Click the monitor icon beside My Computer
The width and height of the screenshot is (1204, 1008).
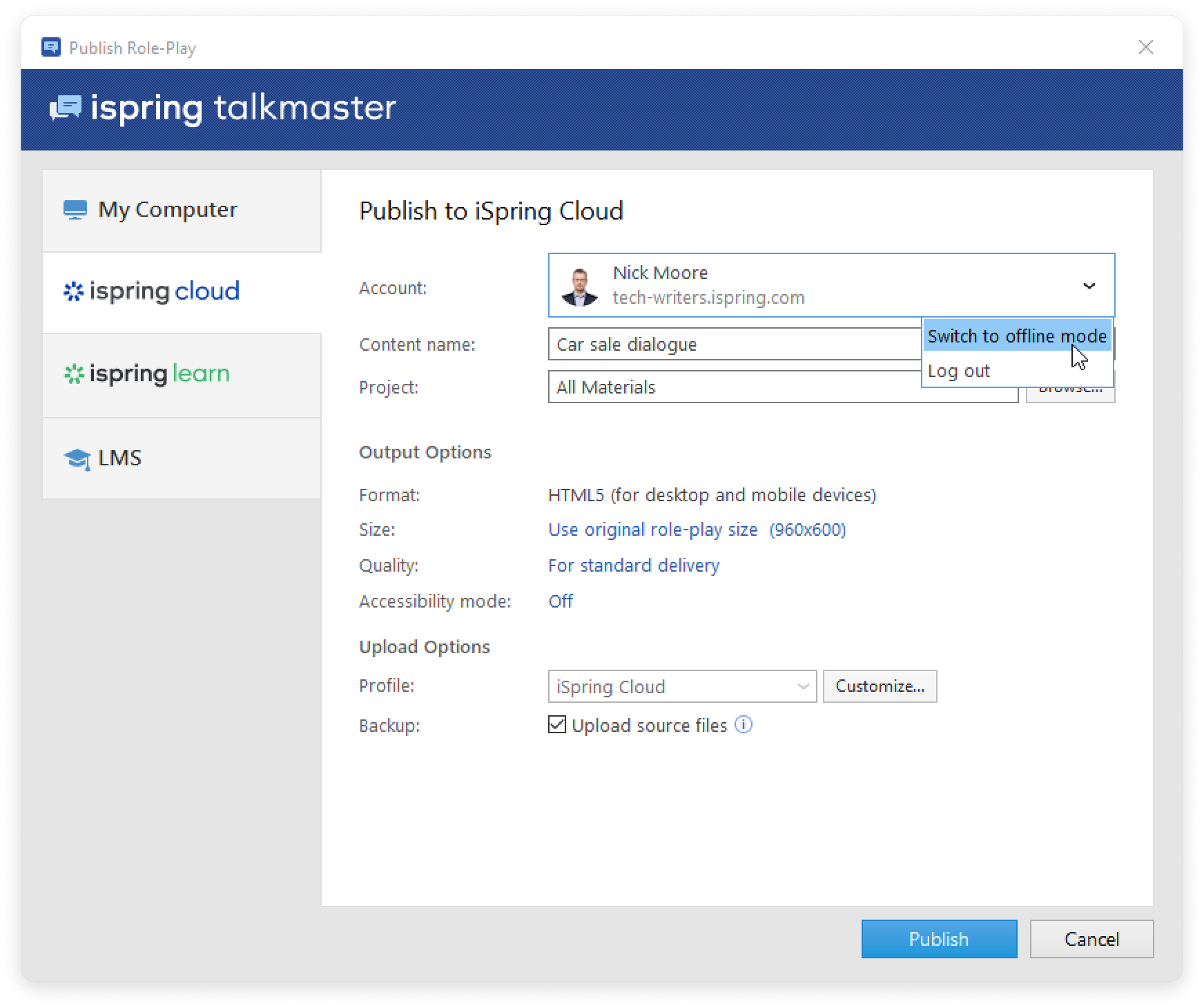click(x=75, y=210)
